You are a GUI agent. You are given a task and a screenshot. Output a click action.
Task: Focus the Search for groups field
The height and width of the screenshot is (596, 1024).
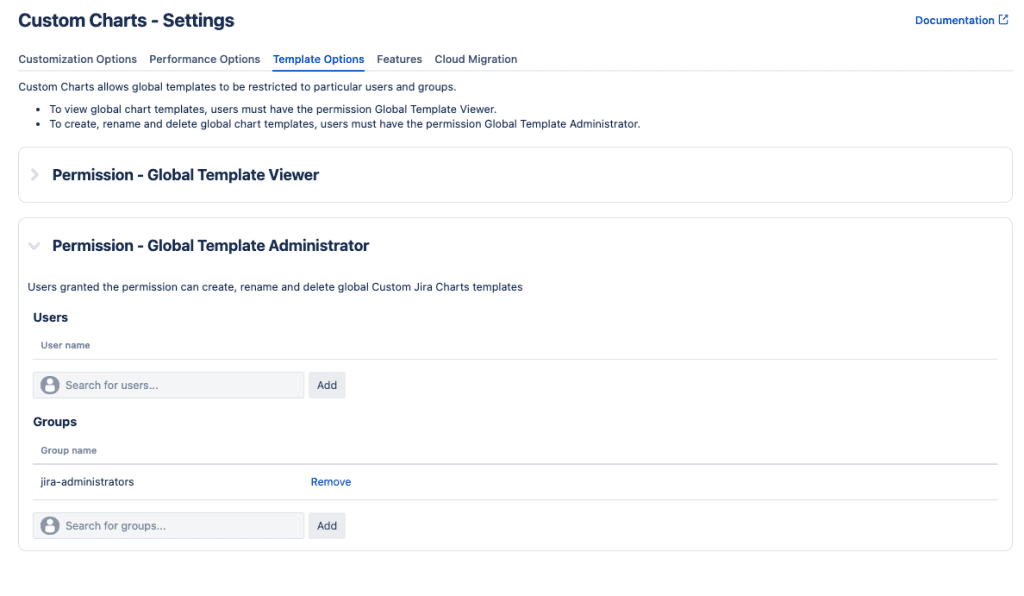point(180,525)
